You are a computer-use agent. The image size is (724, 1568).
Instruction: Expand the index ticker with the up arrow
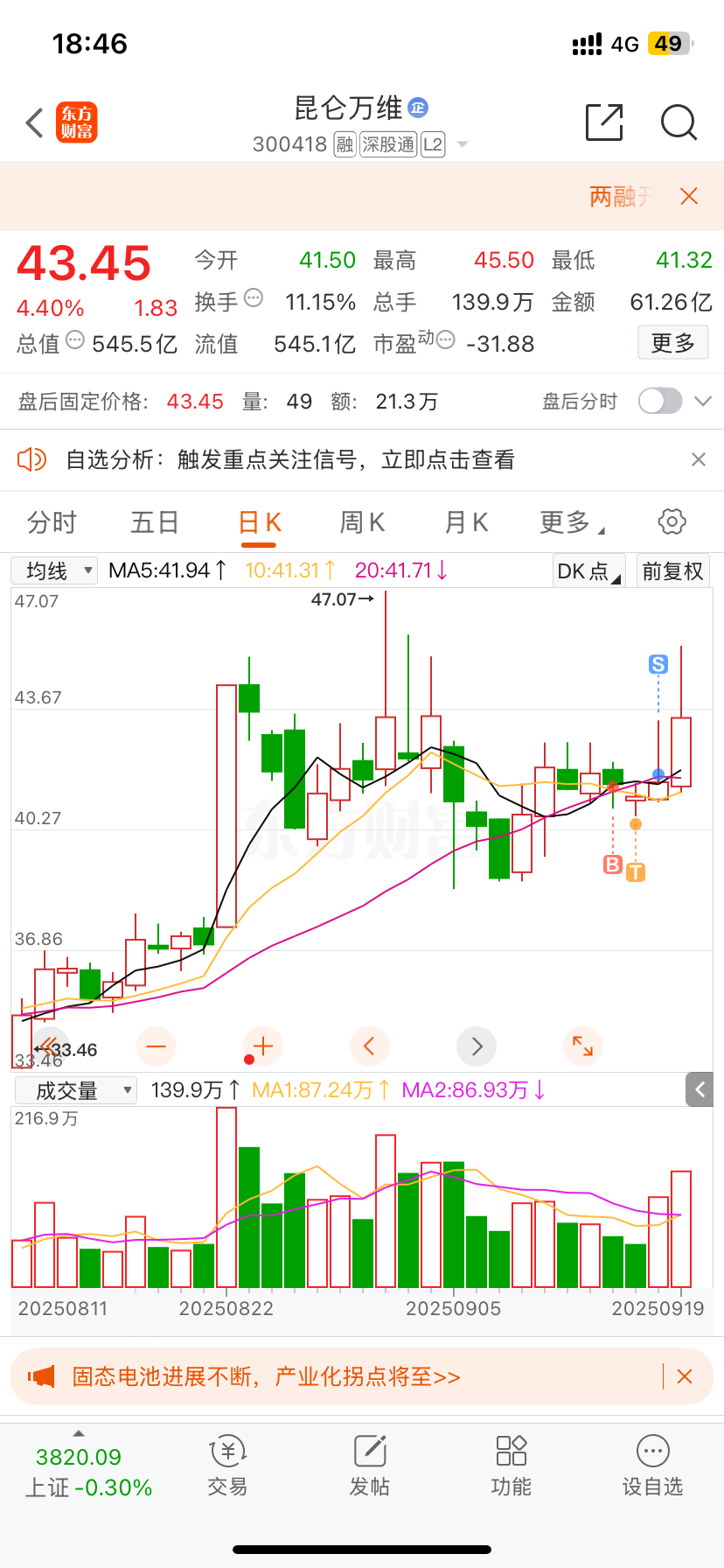[x=79, y=1433]
